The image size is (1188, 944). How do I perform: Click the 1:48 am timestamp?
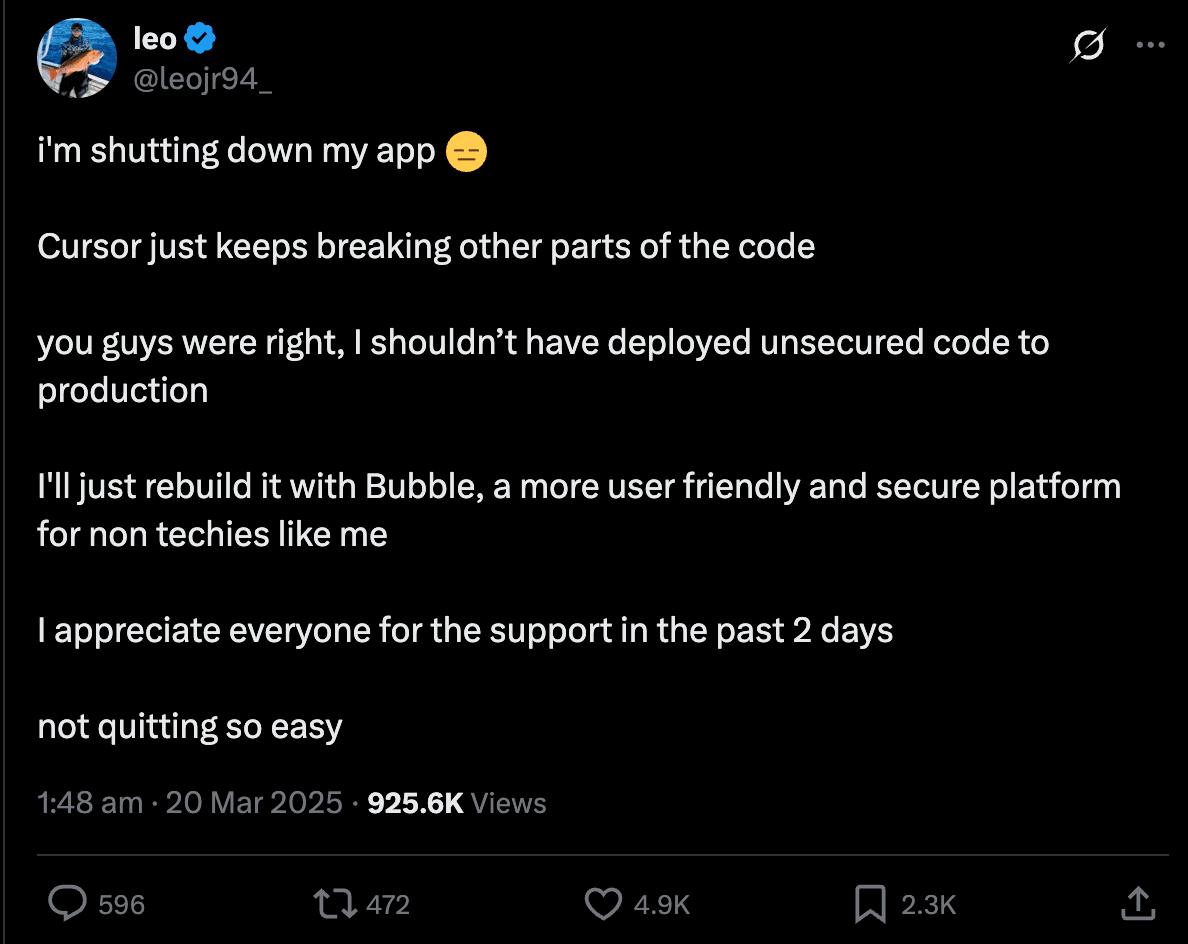click(90, 803)
